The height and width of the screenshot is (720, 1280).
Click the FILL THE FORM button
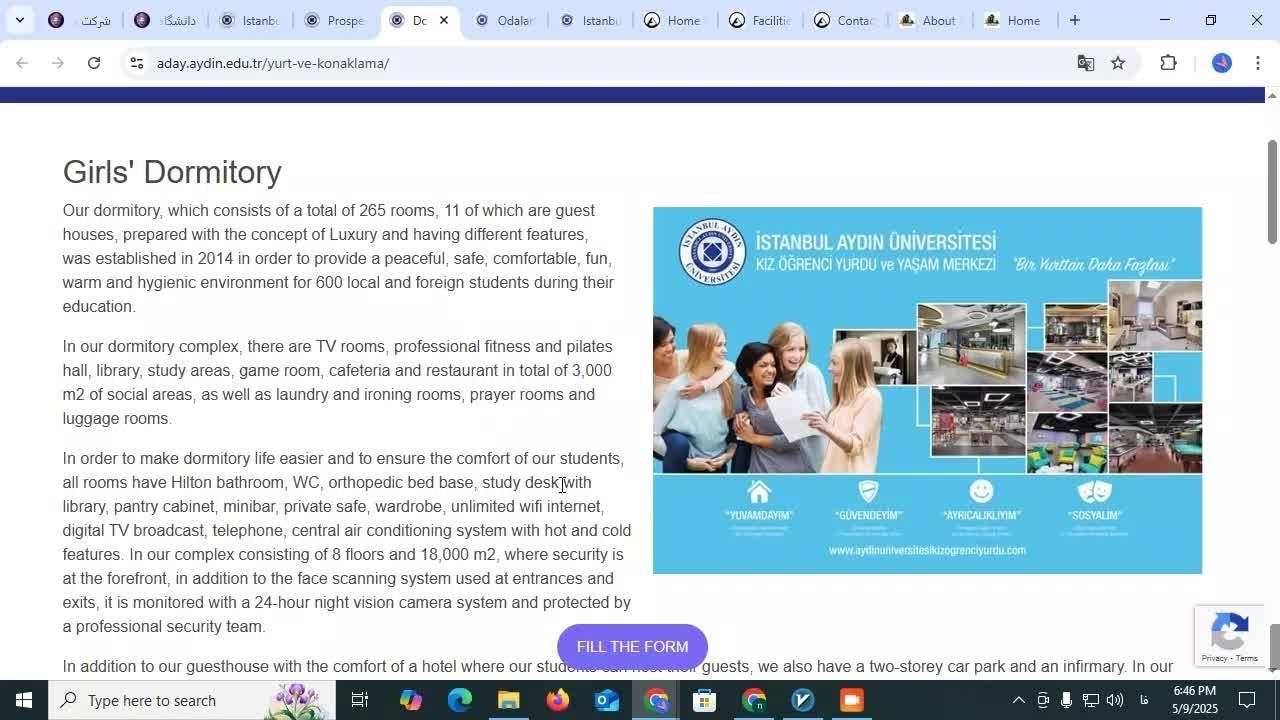tap(632, 647)
